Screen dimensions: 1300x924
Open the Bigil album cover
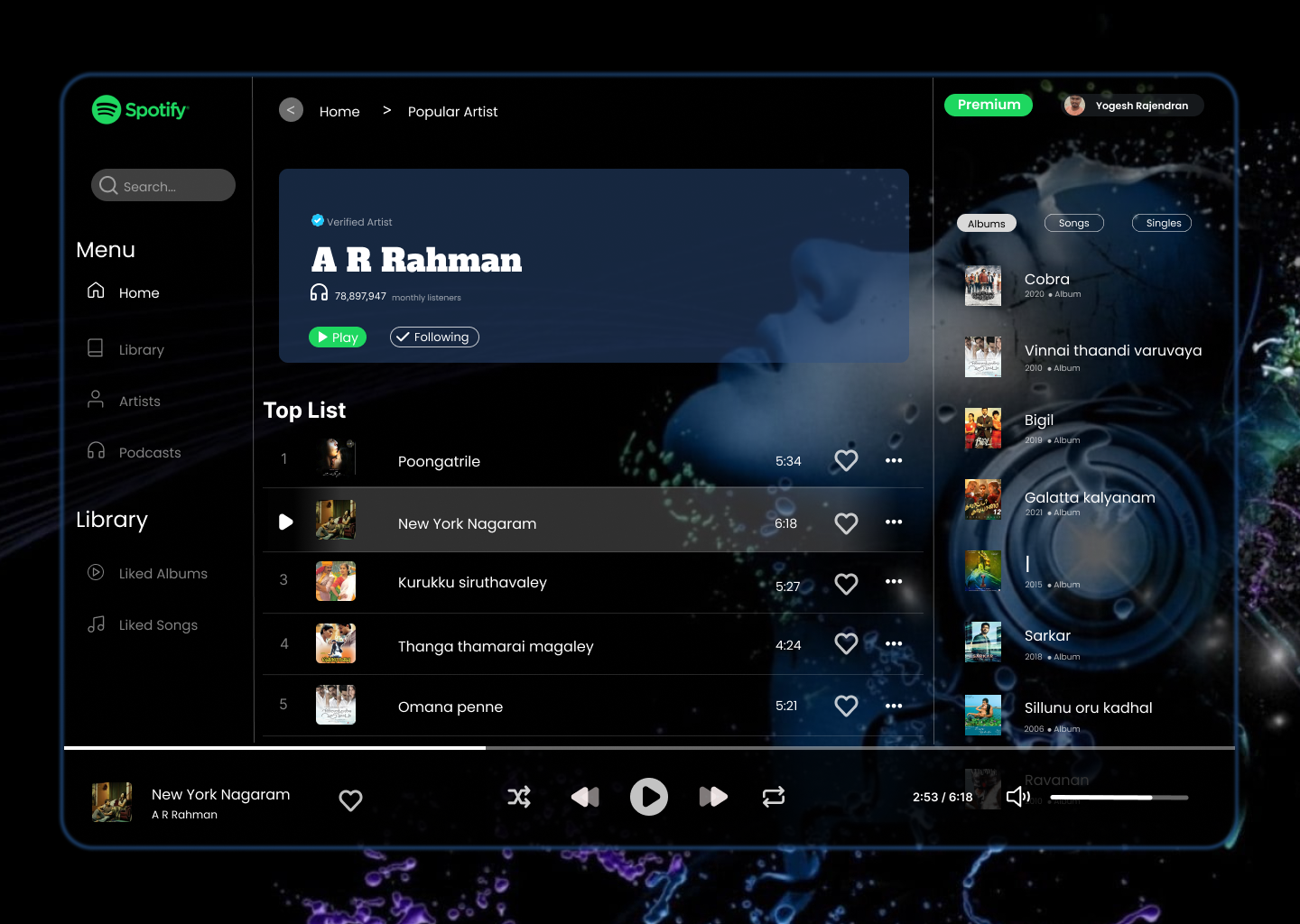tap(983, 429)
